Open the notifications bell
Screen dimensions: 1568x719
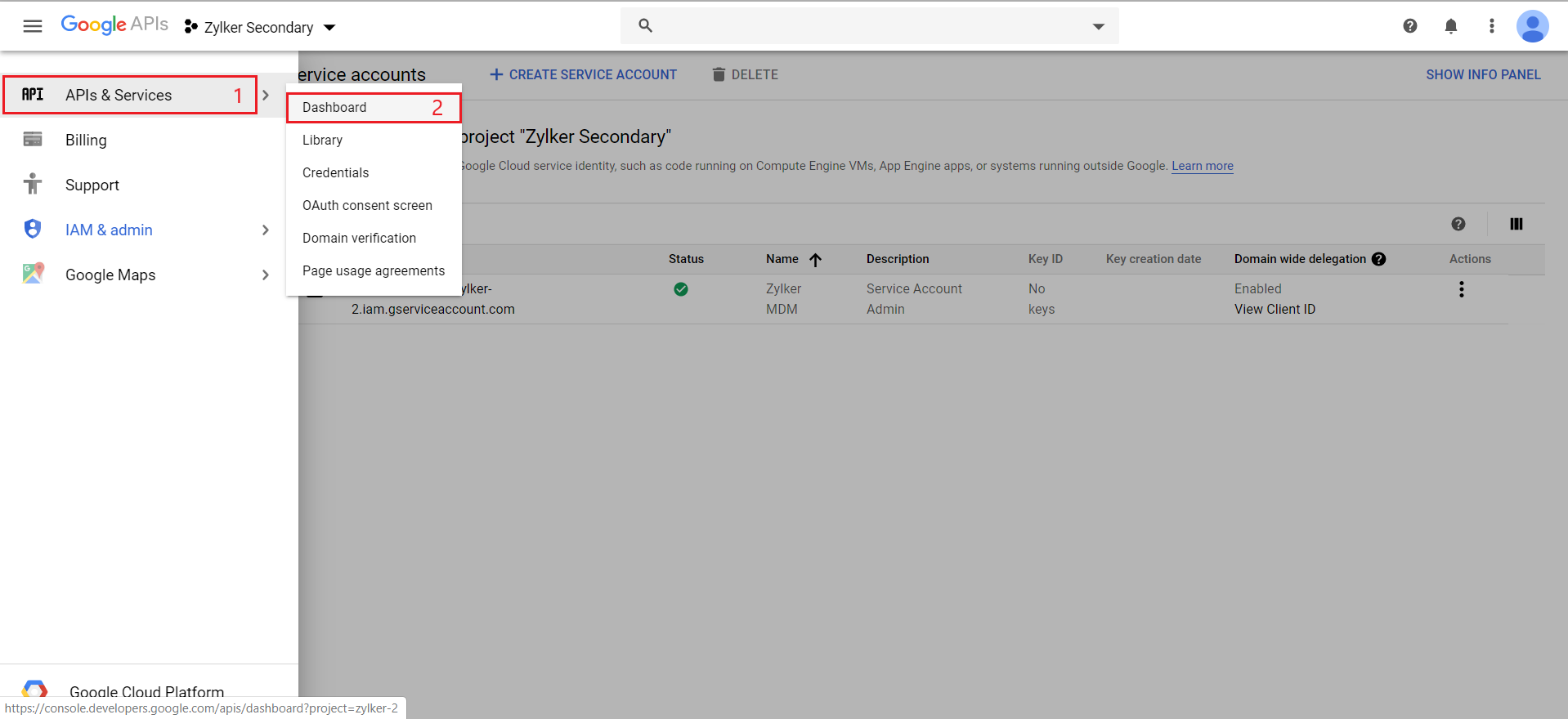point(1451,26)
